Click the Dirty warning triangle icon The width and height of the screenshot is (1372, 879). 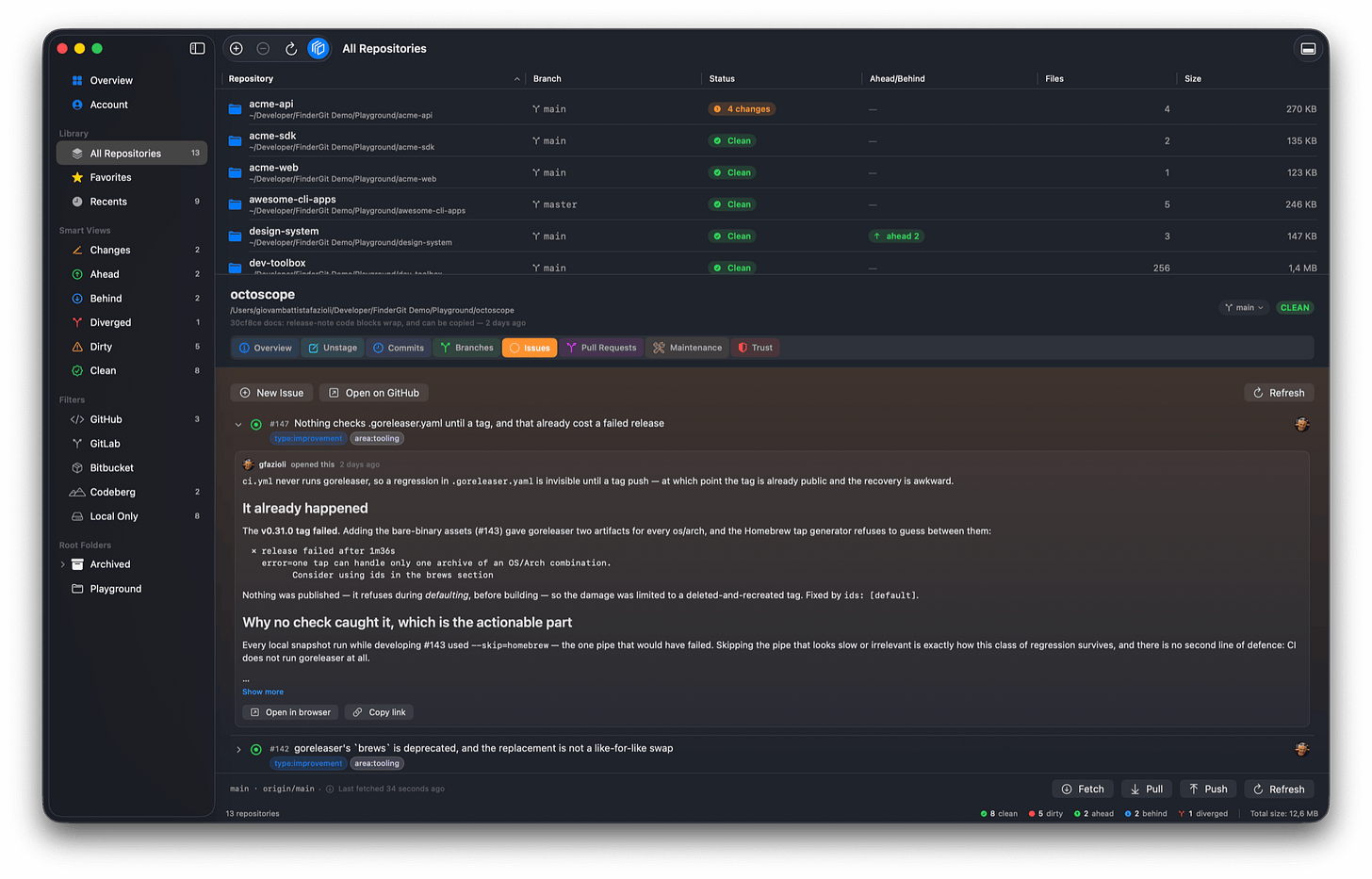[77, 347]
